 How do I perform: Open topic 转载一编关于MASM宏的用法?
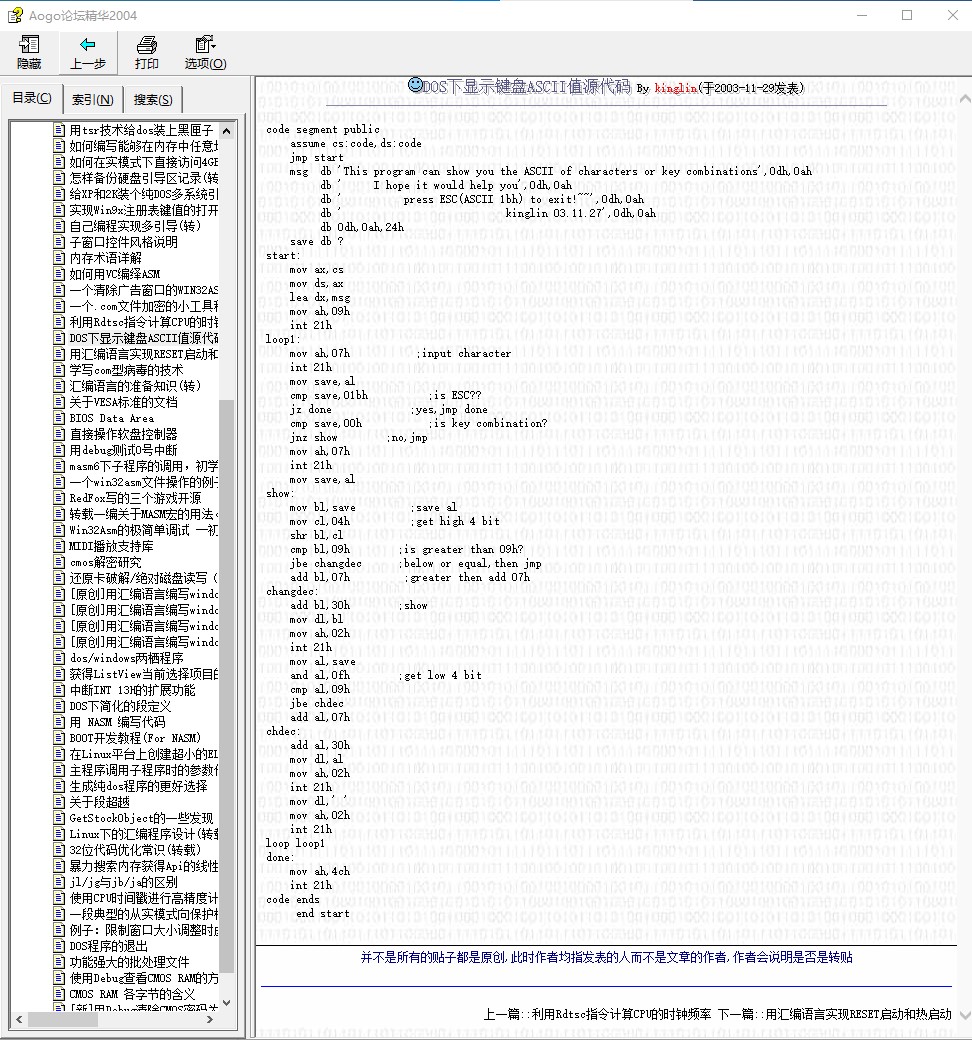point(143,513)
